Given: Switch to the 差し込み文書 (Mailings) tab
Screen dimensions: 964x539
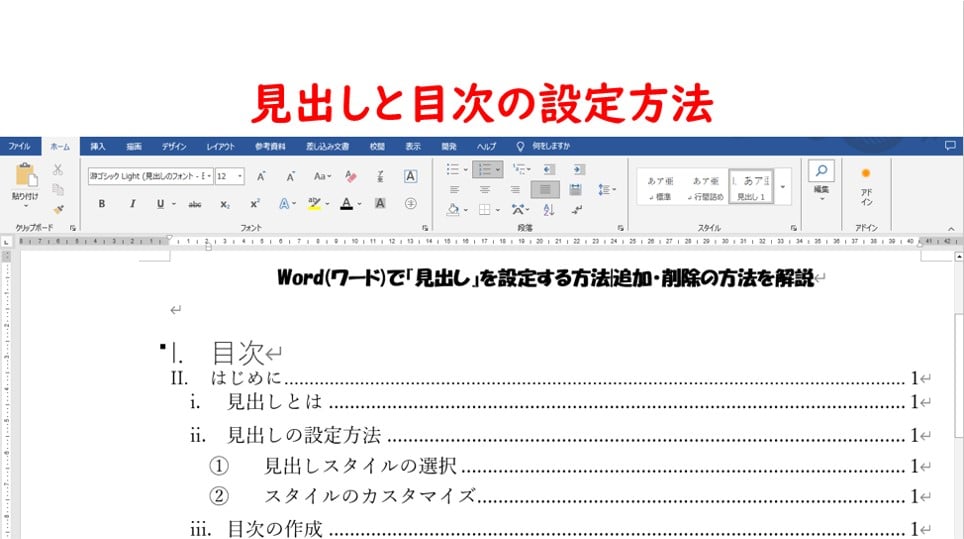Looking at the screenshot, I should point(328,146).
